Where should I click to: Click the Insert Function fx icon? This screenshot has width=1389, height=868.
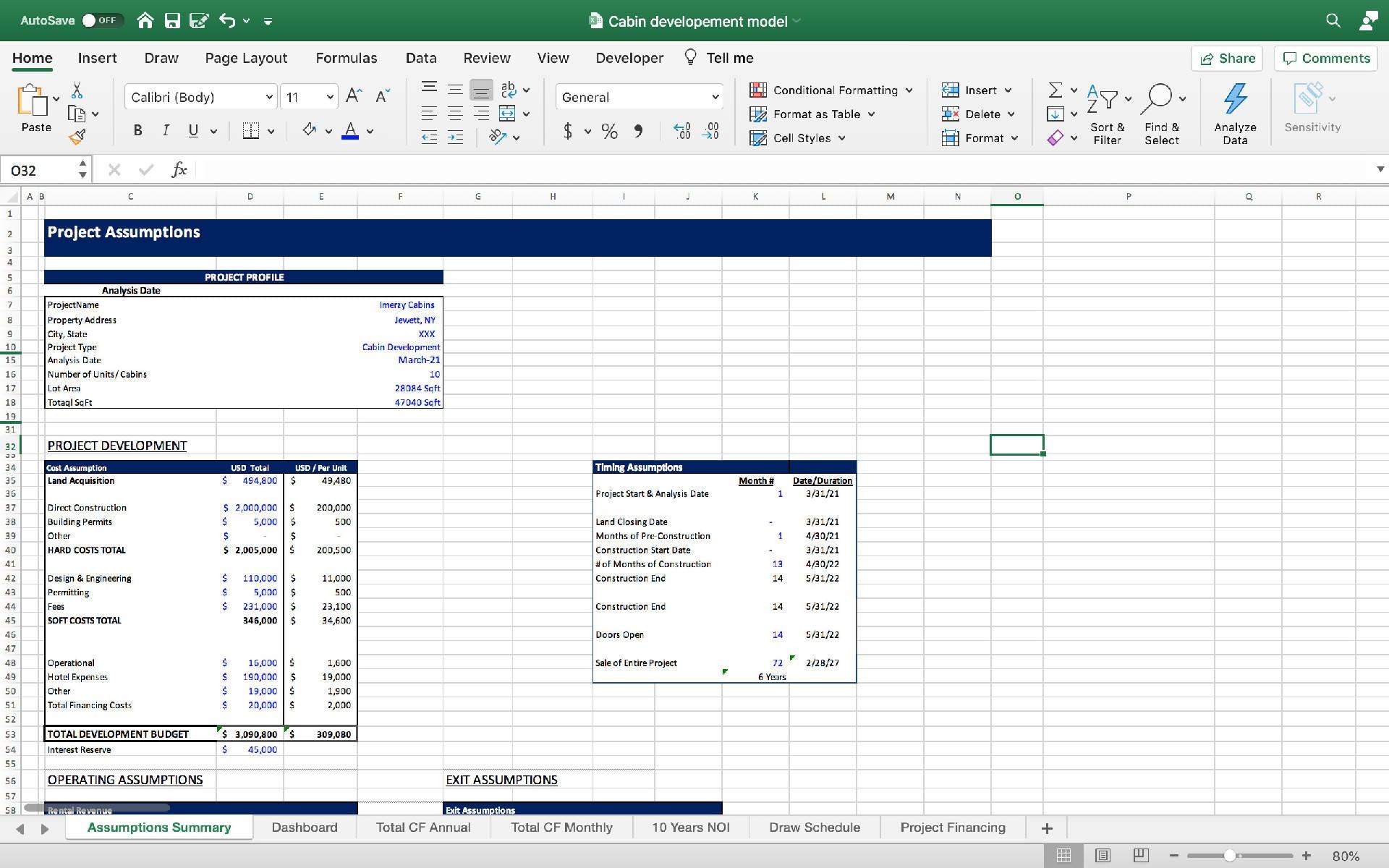[x=179, y=170]
